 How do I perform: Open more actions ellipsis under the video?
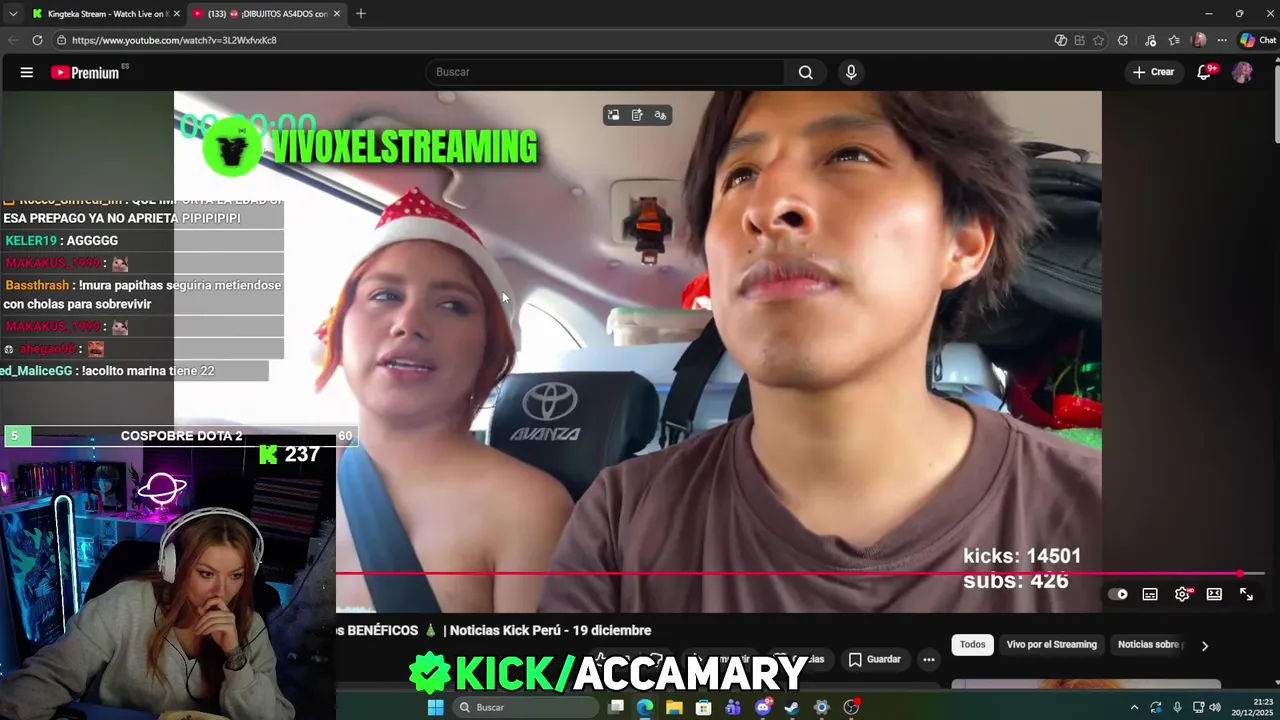928,660
